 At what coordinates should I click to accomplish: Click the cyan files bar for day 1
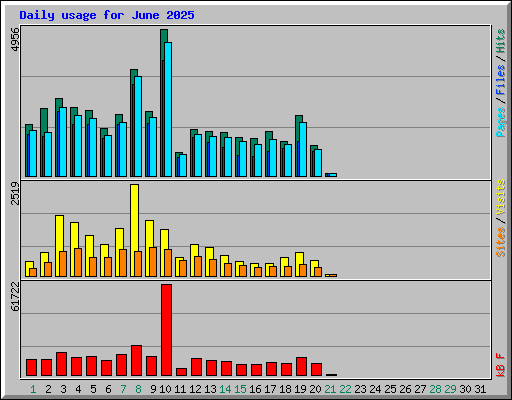pyautogui.click(x=33, y=154)
